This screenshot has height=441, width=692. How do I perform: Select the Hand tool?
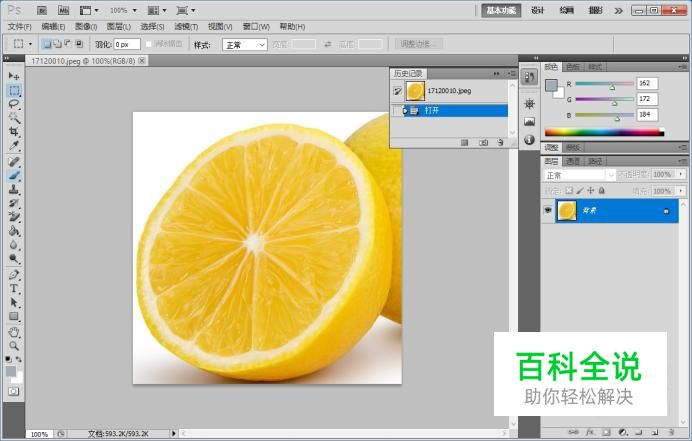pyautogui.click(x=14, y=332)
